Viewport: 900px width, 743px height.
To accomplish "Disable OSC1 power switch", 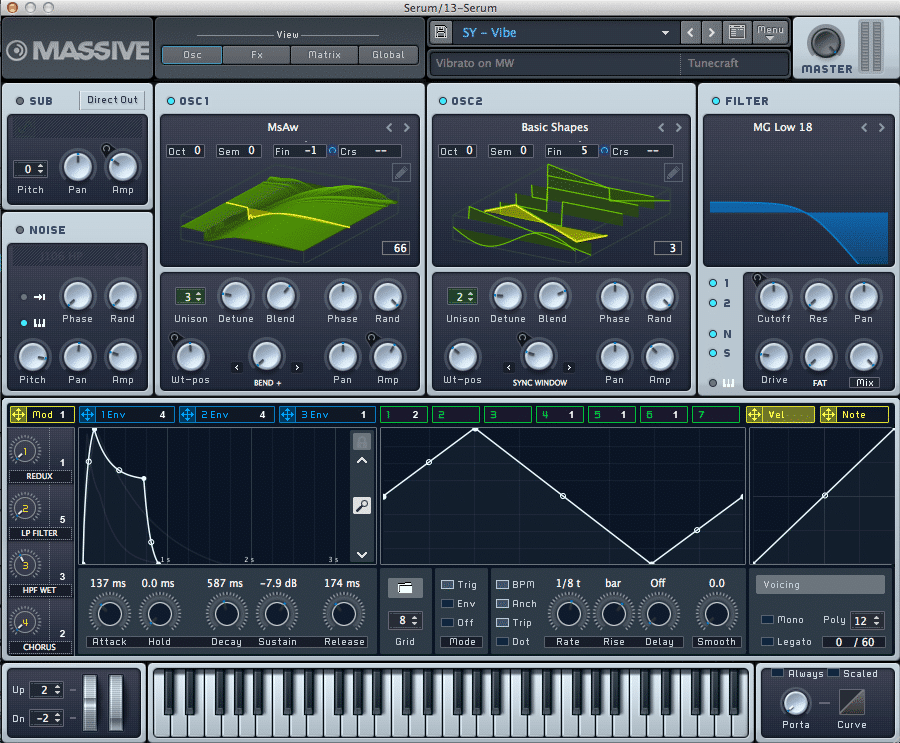I will [170, 101].
